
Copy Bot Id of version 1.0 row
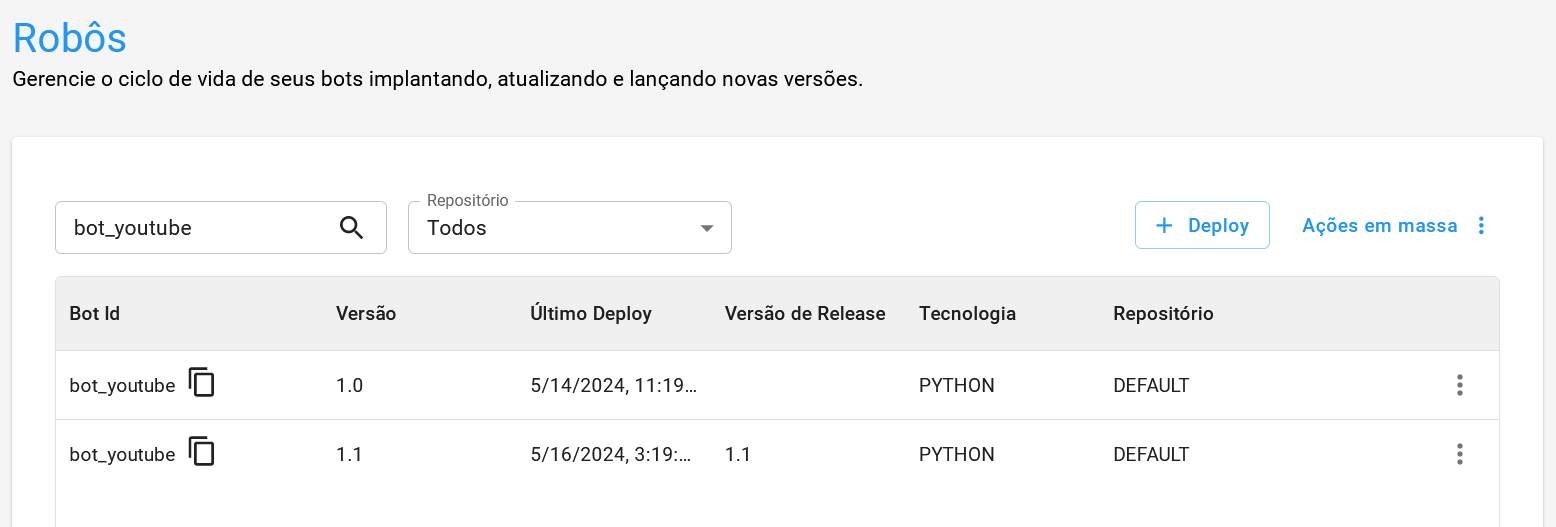[202, 383]
